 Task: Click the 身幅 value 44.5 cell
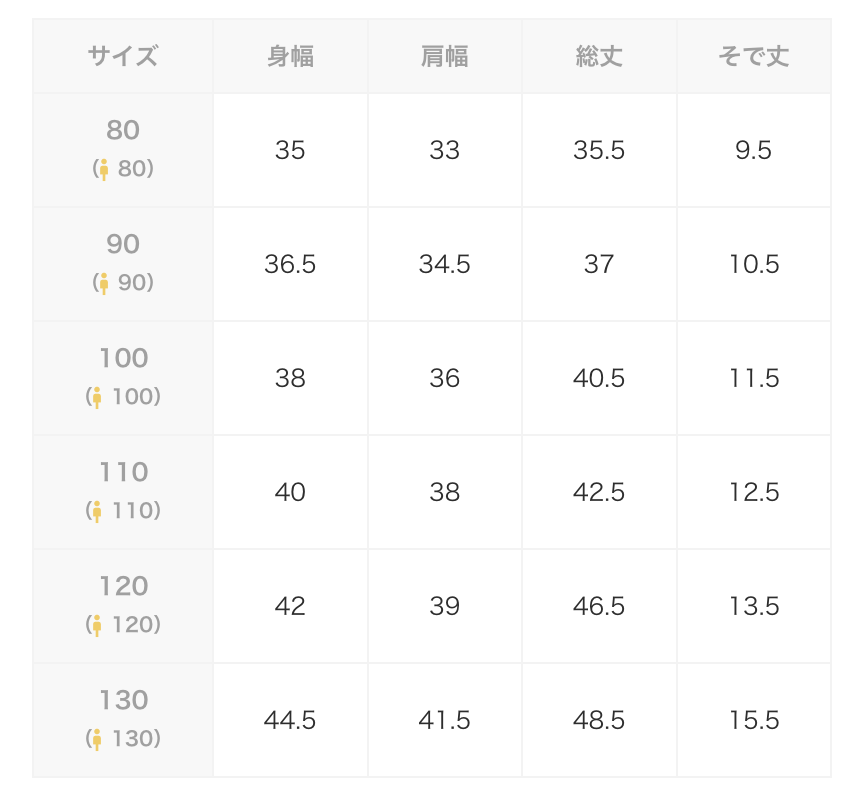pos(290,720)
